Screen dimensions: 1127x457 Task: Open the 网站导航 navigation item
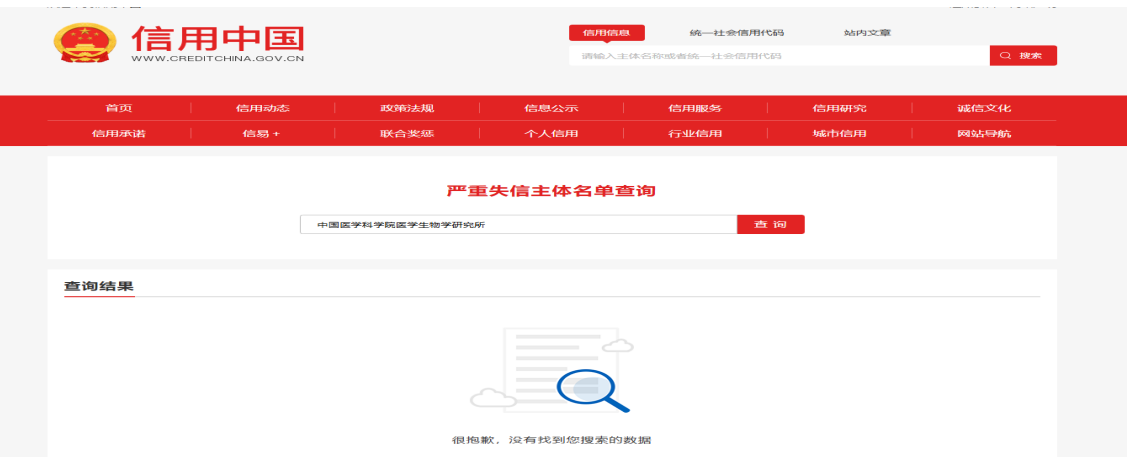coord(984,134)
